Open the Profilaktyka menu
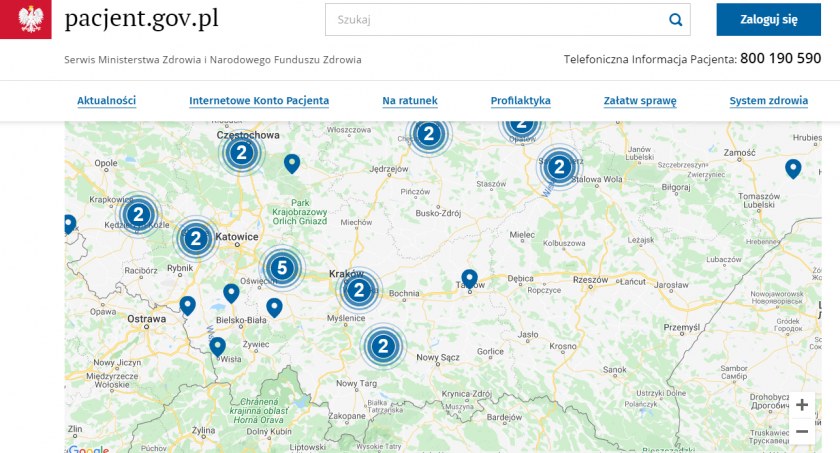The image size is (840, 453). [x=521, y=101]
